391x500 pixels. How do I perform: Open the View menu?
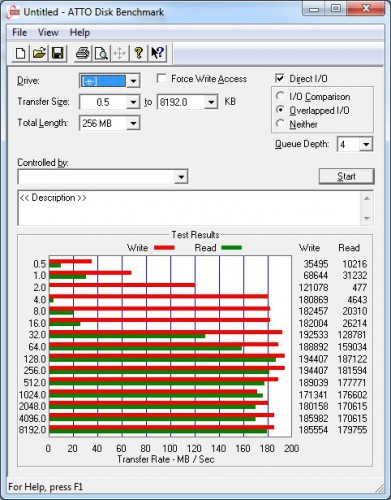(48, 33)
